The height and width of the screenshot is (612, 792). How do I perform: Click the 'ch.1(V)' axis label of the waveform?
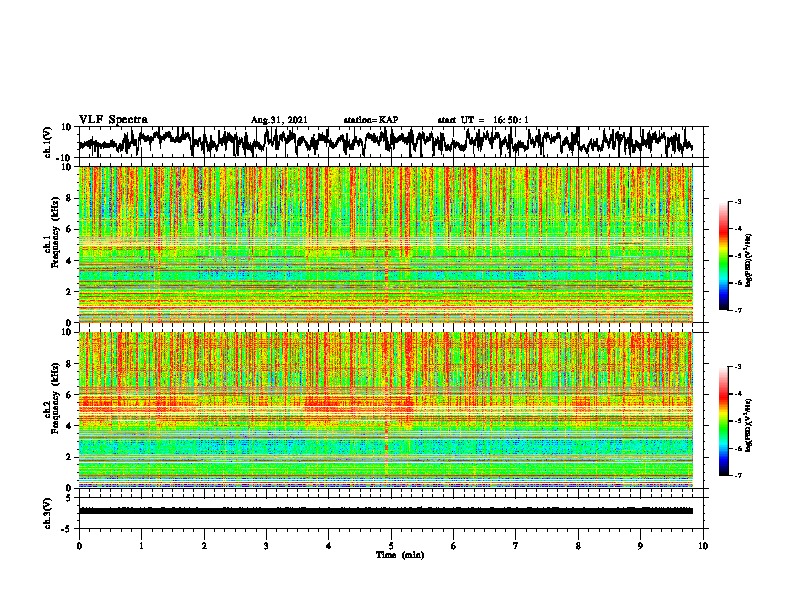pyautogui.click(x=48, y=142)
